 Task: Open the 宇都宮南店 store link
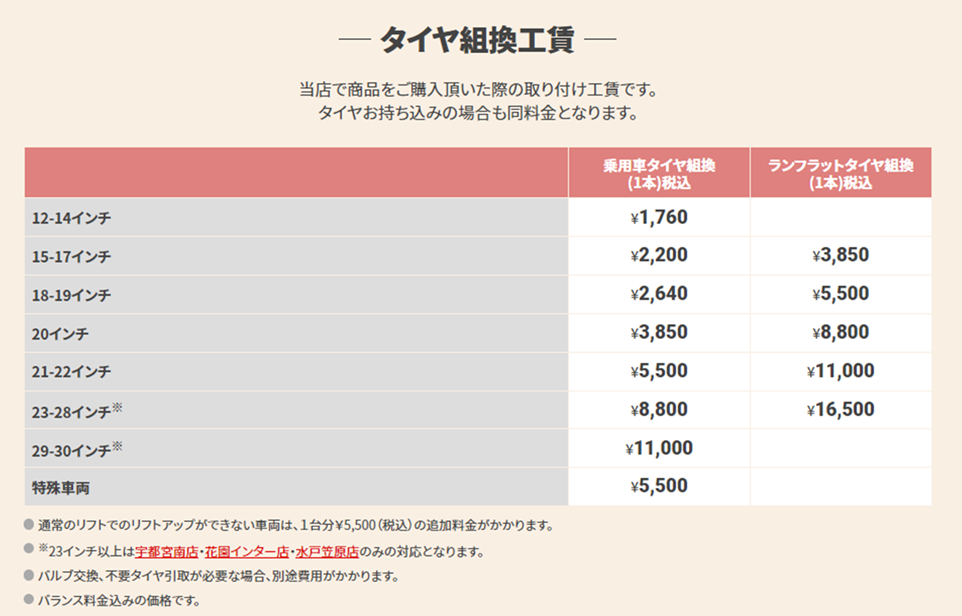pyautogui.click(x=168, y=551)
